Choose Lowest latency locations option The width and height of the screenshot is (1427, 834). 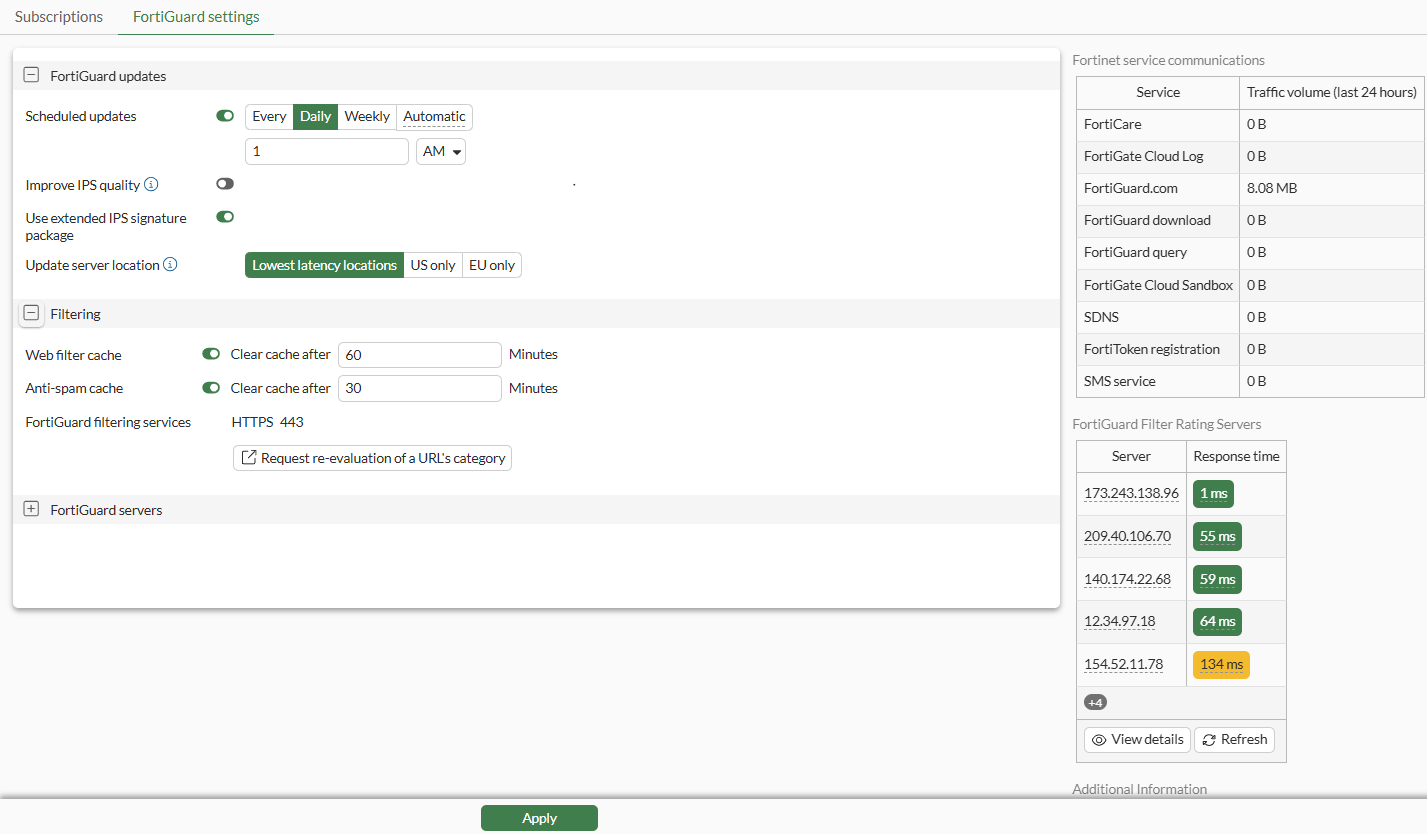324,265
